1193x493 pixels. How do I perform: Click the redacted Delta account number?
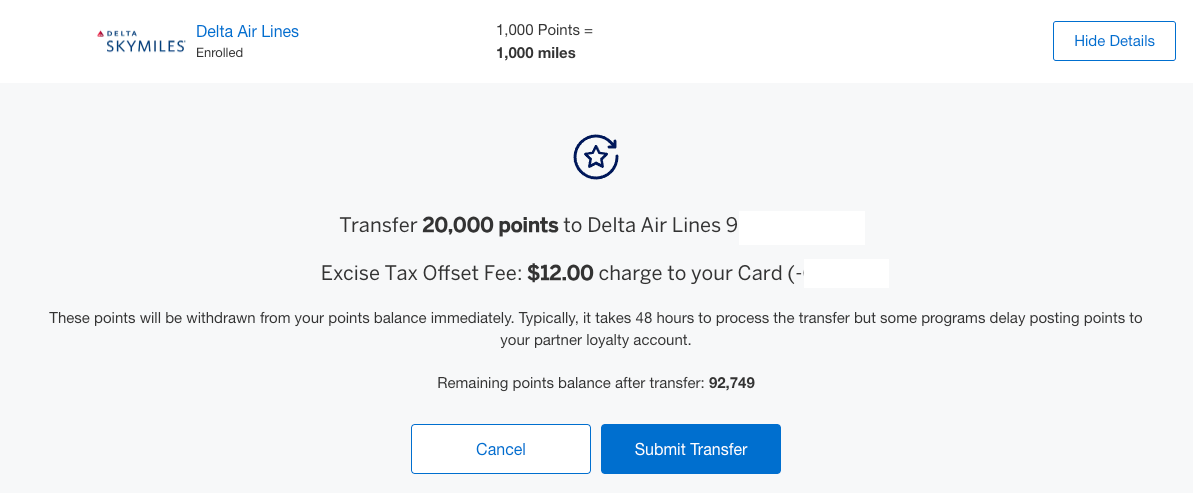pos(801,226)
